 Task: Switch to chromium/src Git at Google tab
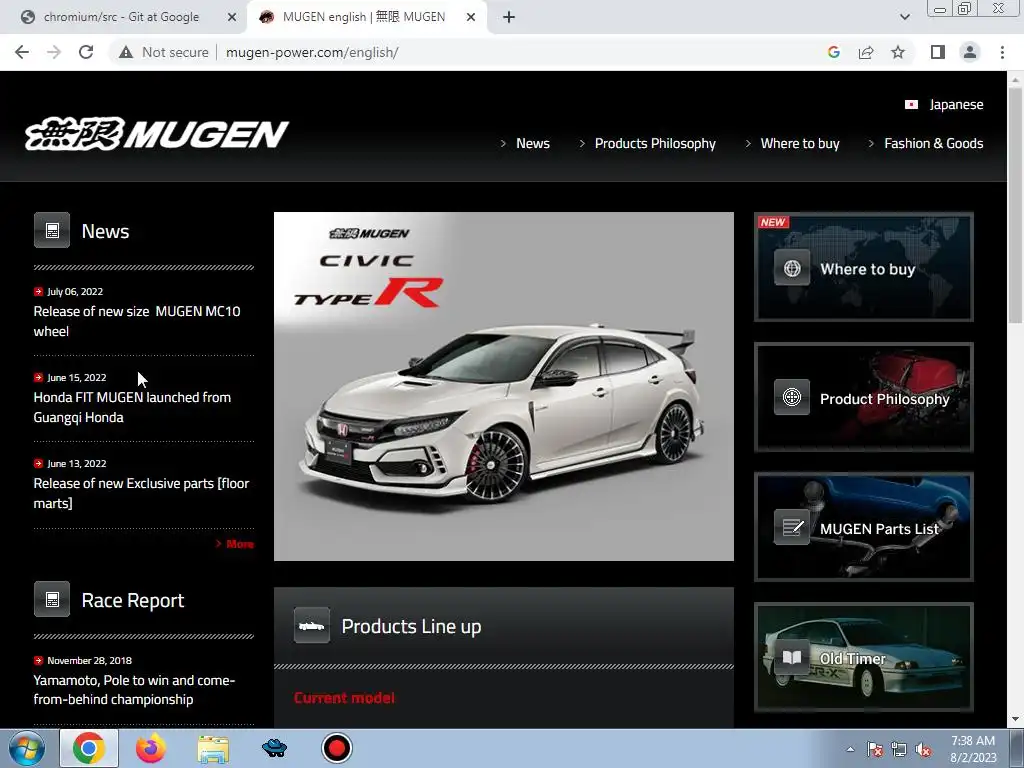[122, 17]
